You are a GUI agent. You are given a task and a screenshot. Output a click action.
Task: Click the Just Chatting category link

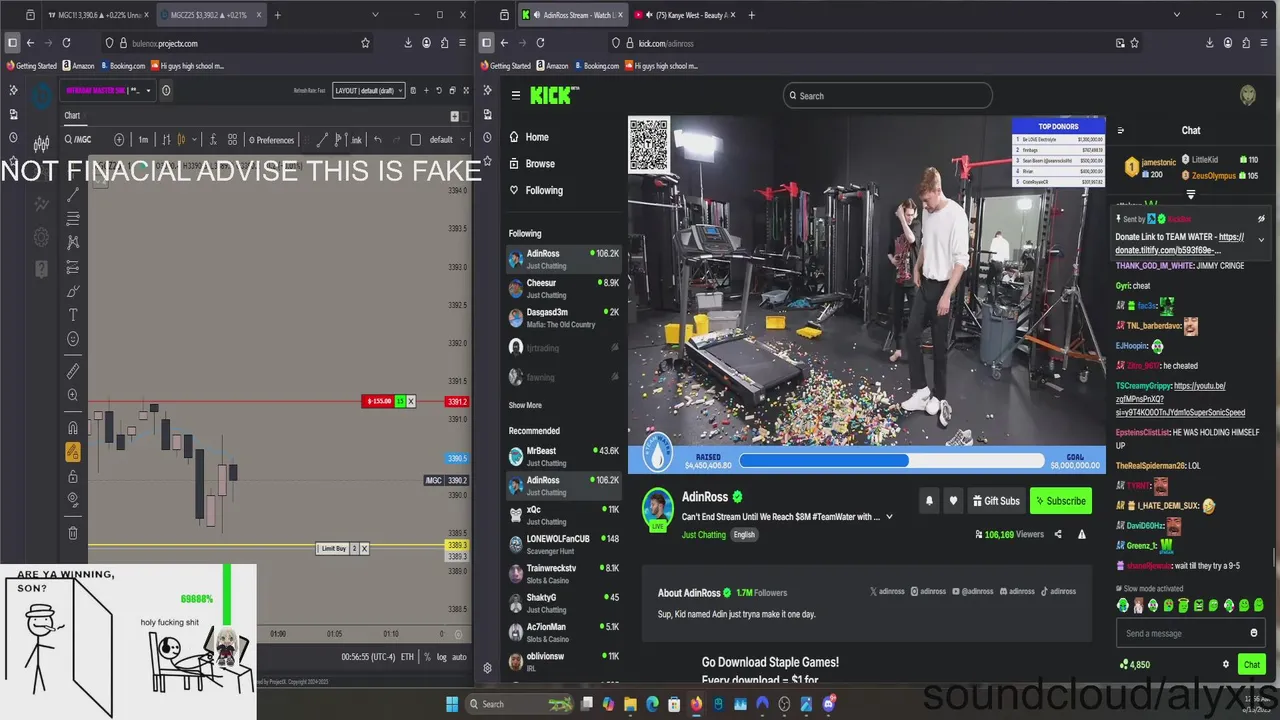coord(704,535)
